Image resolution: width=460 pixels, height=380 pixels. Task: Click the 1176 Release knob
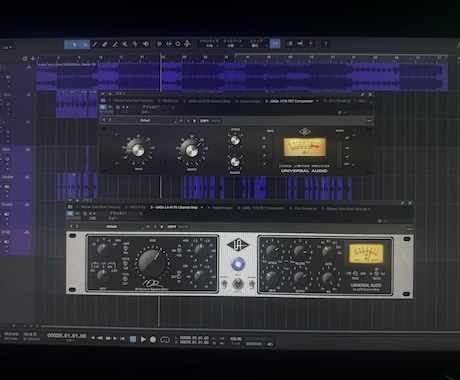[235, 162]
